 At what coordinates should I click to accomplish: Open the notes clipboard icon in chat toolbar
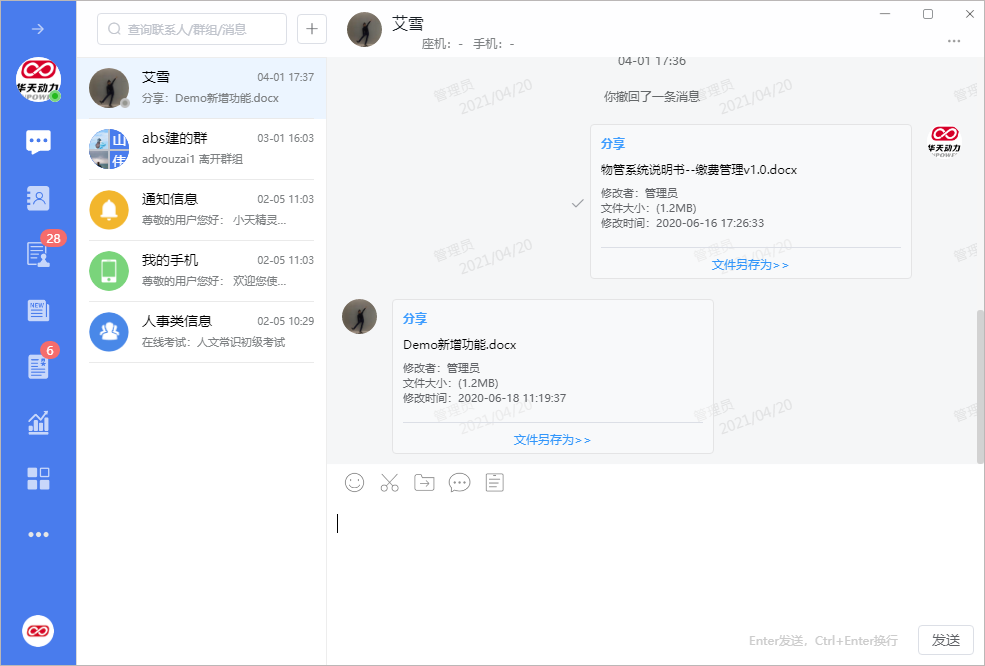[x=494, y=482]
